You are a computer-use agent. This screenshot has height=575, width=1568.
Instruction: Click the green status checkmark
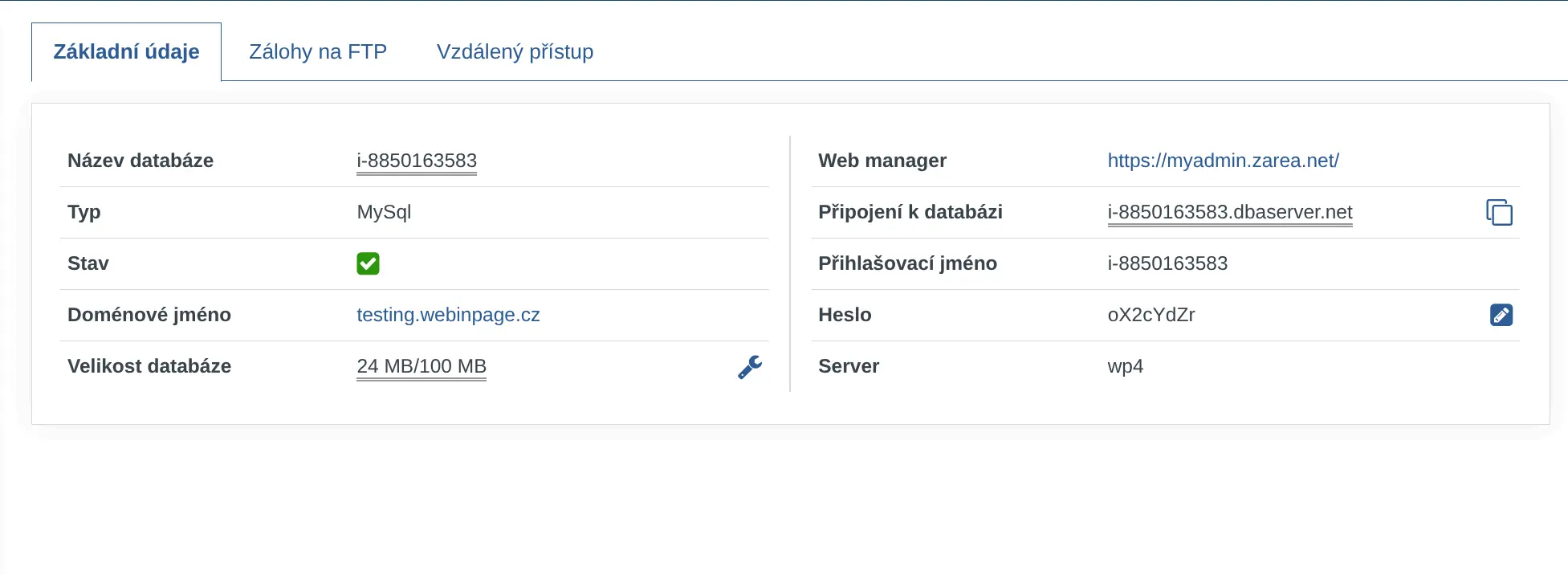368,263
